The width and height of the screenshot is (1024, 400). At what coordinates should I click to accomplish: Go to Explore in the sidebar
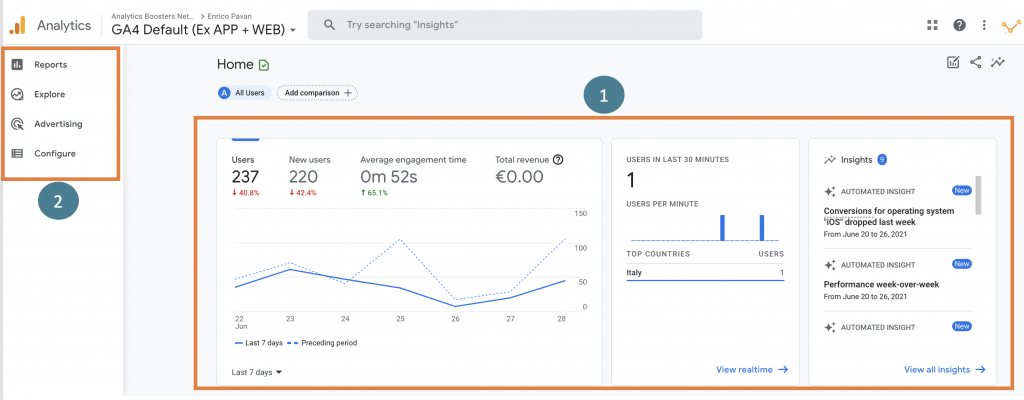pos(49,95)
